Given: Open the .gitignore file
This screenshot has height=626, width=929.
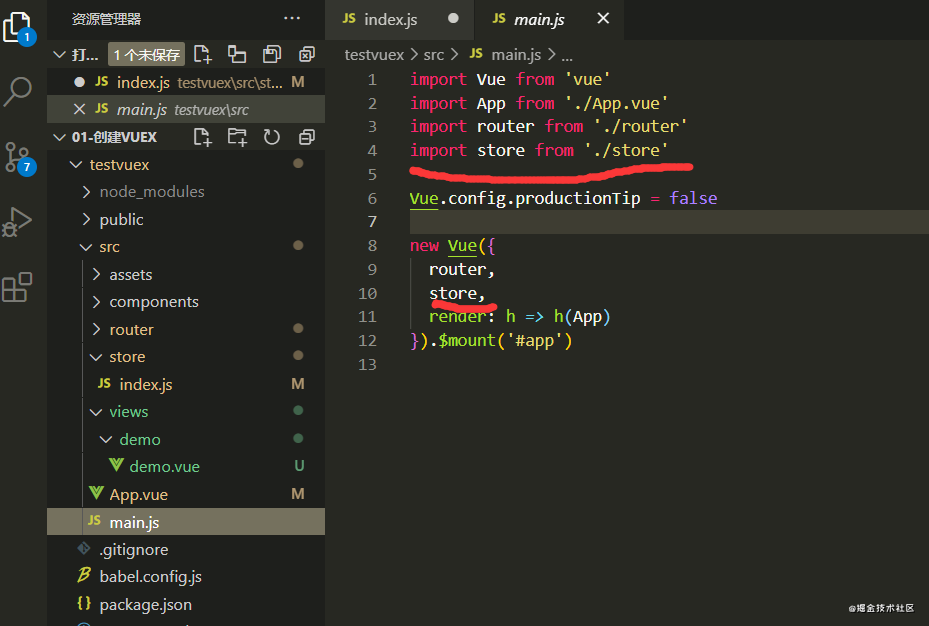Looking at the screenshot, I should [186, 550].
